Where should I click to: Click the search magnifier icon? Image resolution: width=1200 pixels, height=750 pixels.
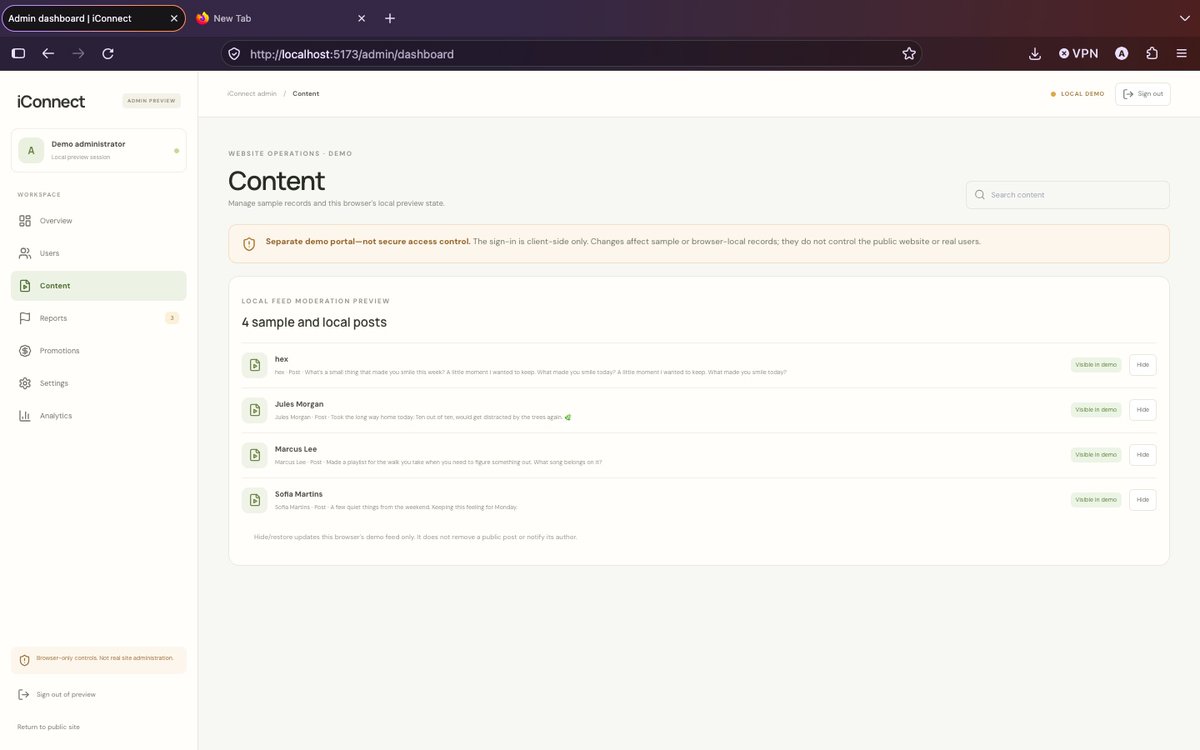tap(980, 195)
